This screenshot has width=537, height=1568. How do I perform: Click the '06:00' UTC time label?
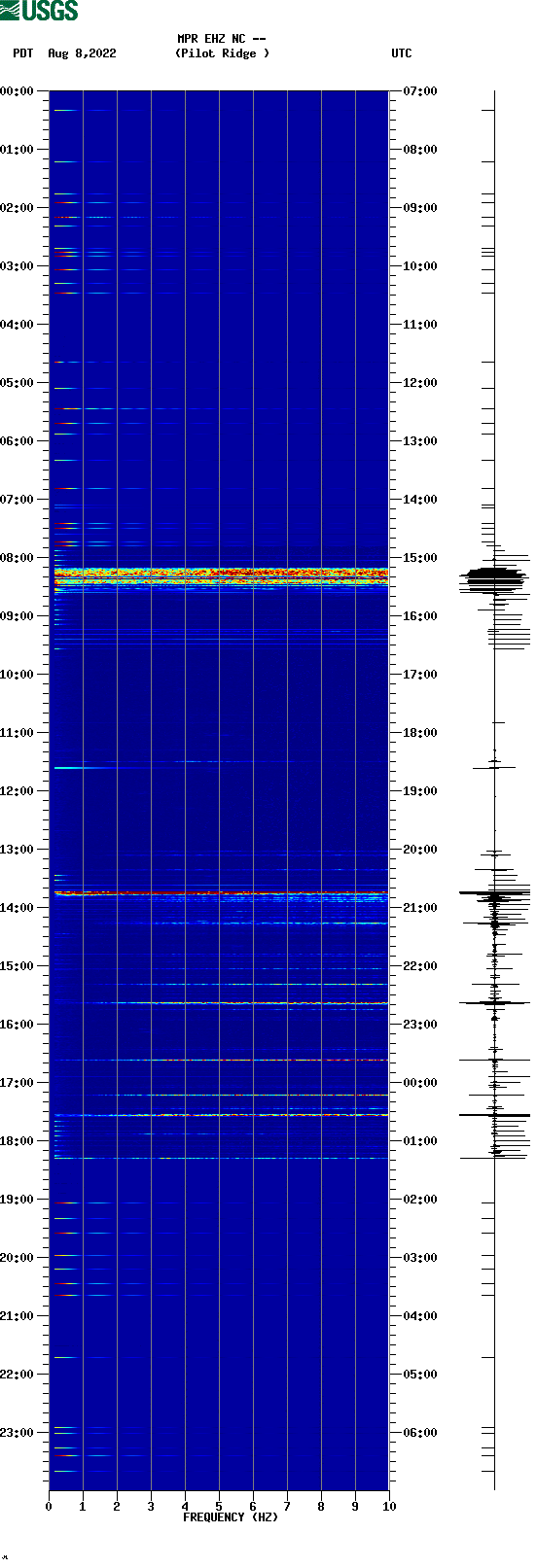pos(420,1433)
